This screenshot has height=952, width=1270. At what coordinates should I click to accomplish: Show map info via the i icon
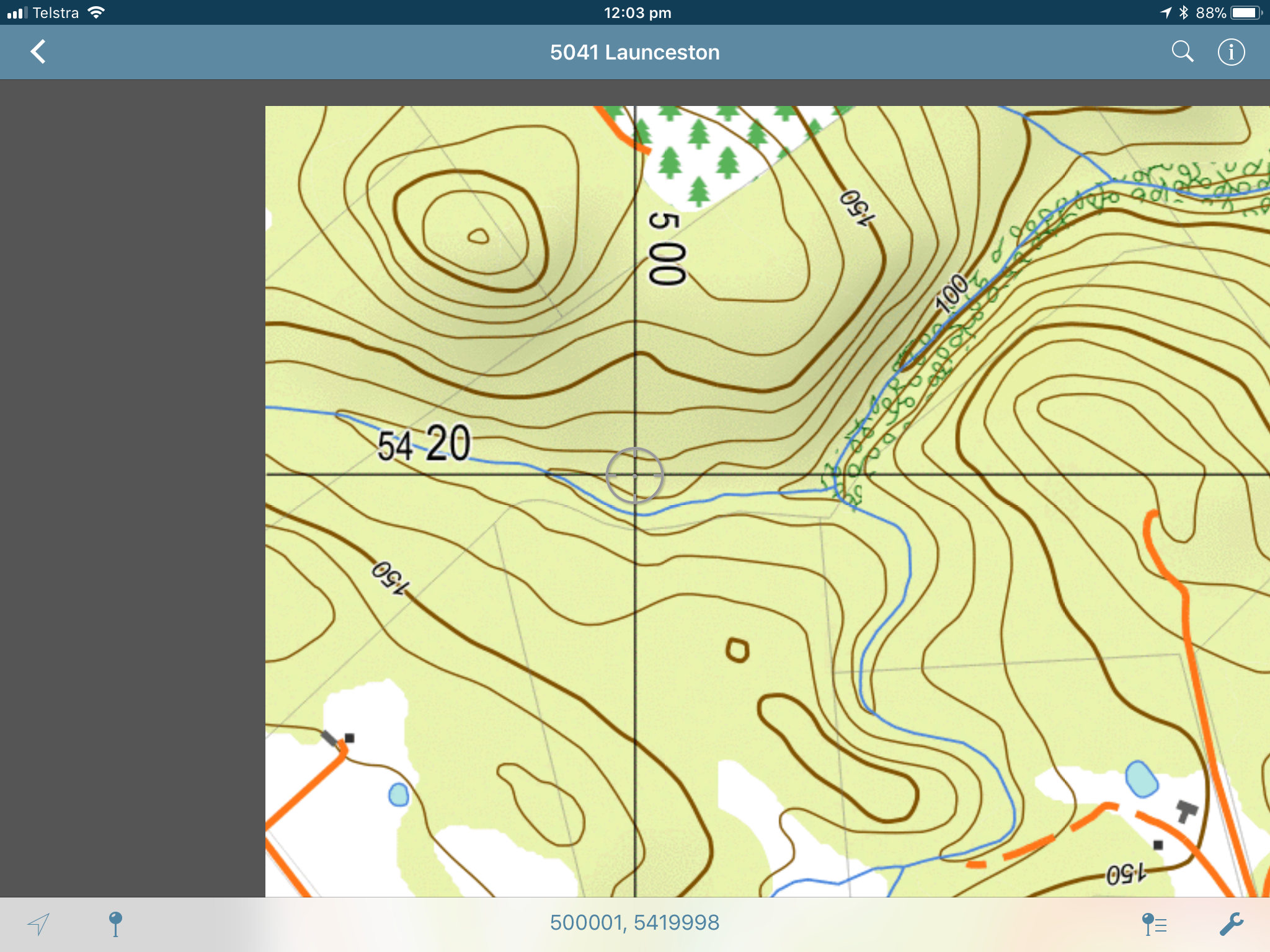click(x=1231, y=52)
